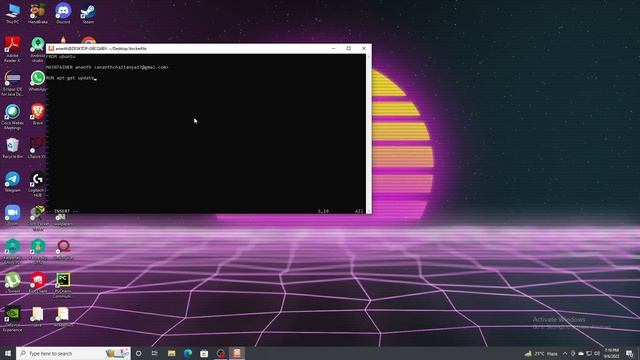
Task: Open Android Studio desktop shortcut
Action: pos(38,49)
